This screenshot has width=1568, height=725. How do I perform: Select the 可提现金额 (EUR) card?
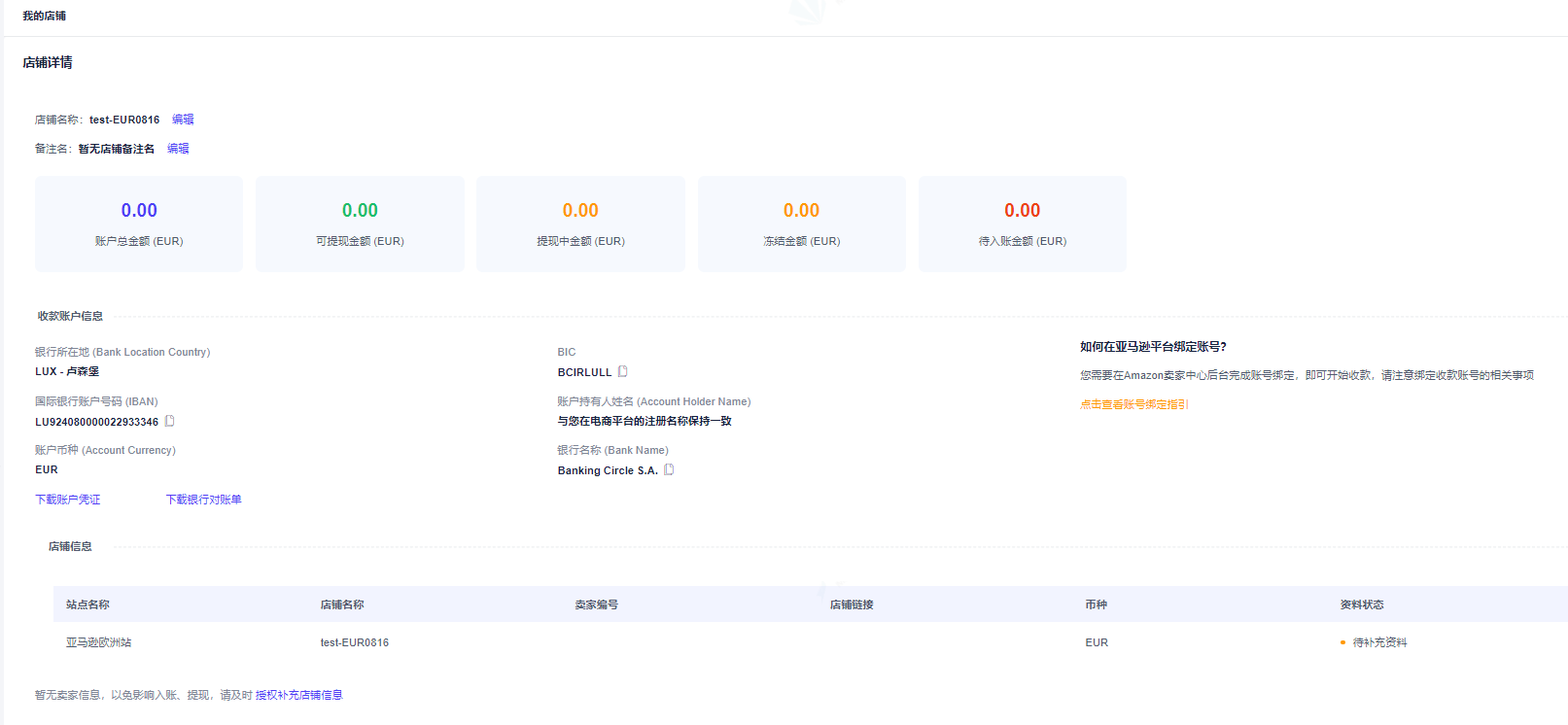coord(360,224)
